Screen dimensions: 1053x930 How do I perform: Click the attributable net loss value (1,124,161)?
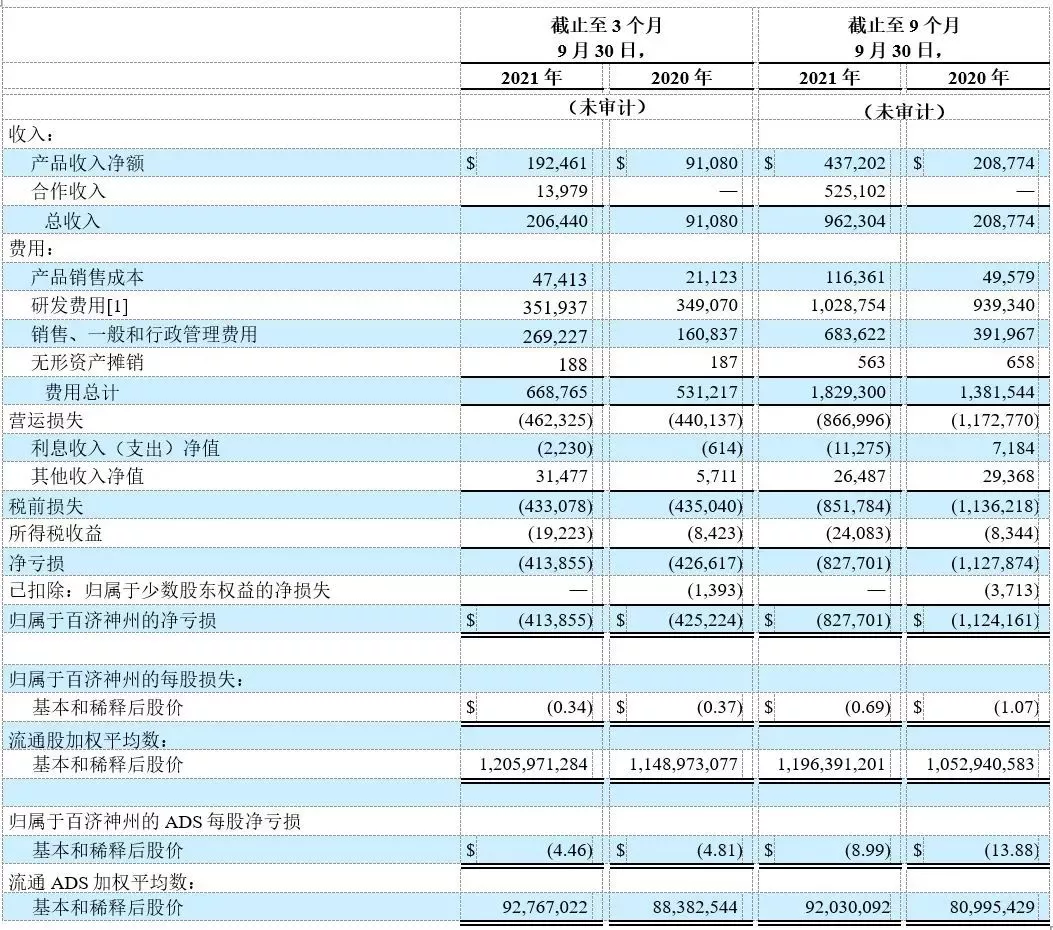(x=995, y=620)
